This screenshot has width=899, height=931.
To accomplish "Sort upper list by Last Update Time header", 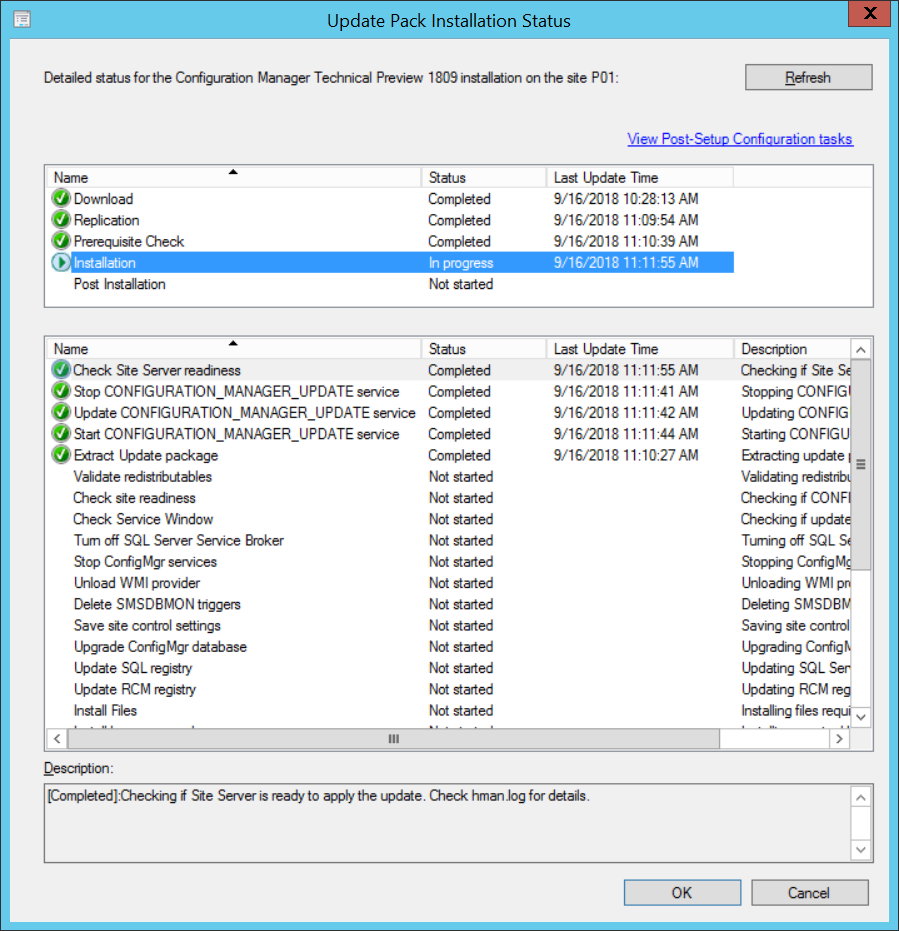I will [x=640, y=177].
